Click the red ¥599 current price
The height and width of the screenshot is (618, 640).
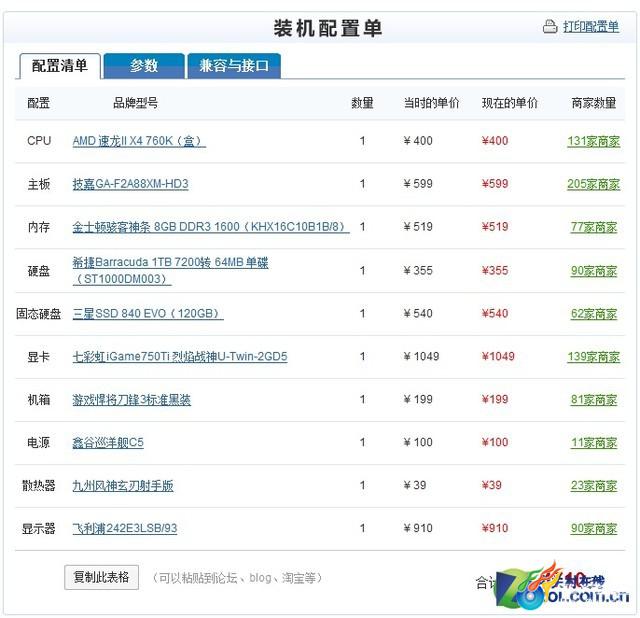(x=495, y=184)
